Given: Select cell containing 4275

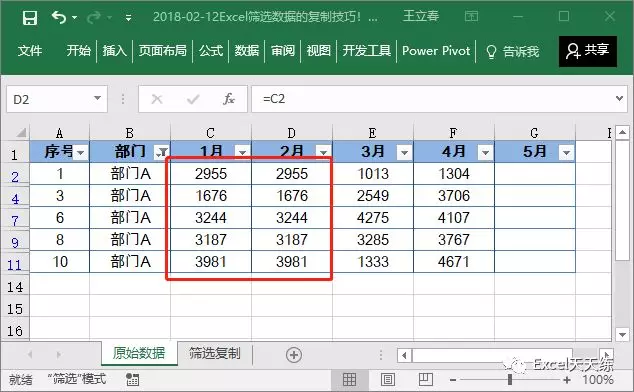Looking at the screenshot, I should click(373, 218).
